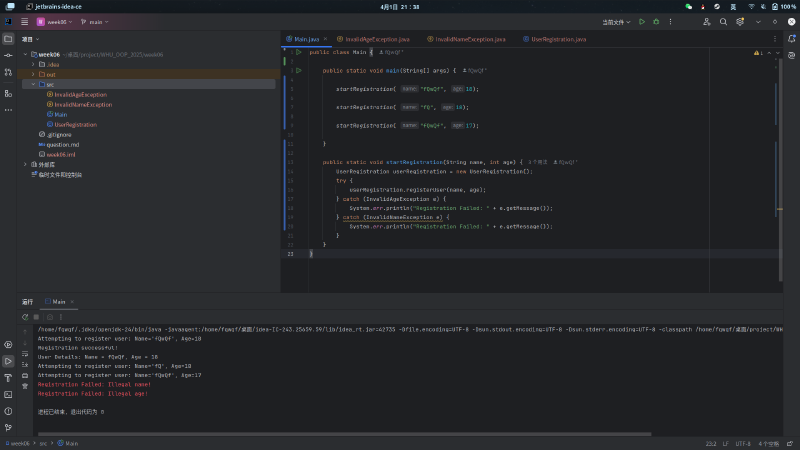The height and width of the screenshot is (450, 800).
Task: Open IDE settings gear icon
Action: [x=740, y=22]
